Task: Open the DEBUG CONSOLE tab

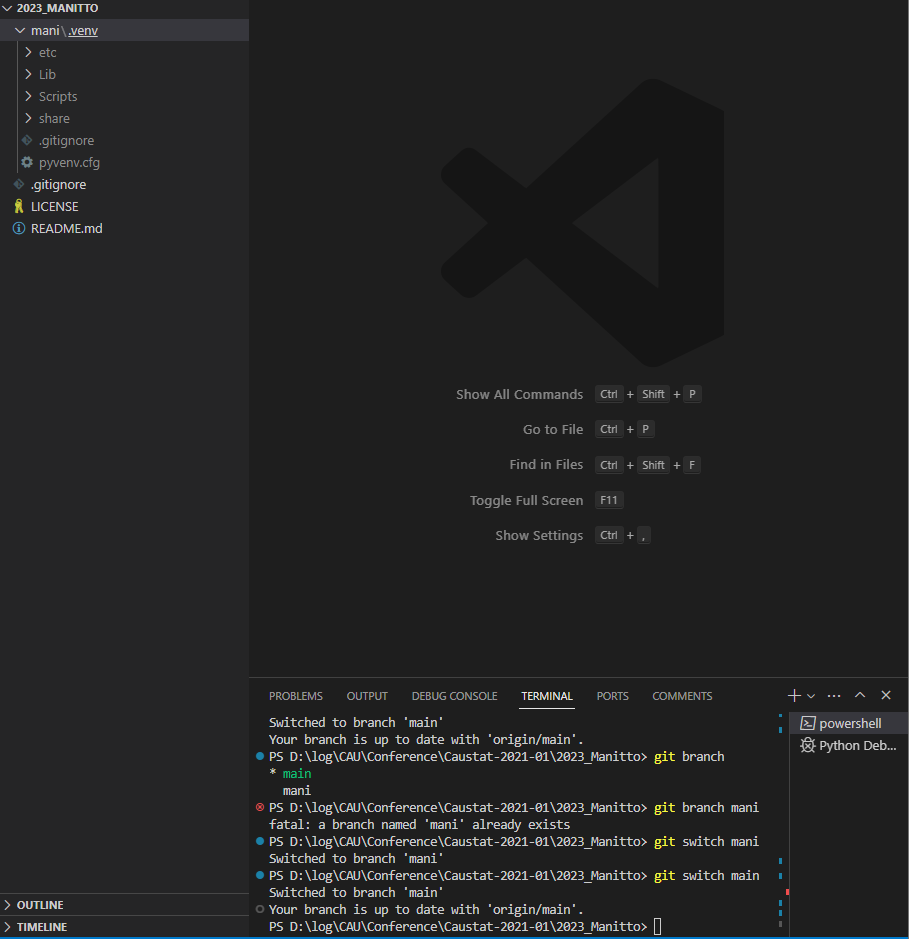Action: pyautogui.click(x=454, y=696)
